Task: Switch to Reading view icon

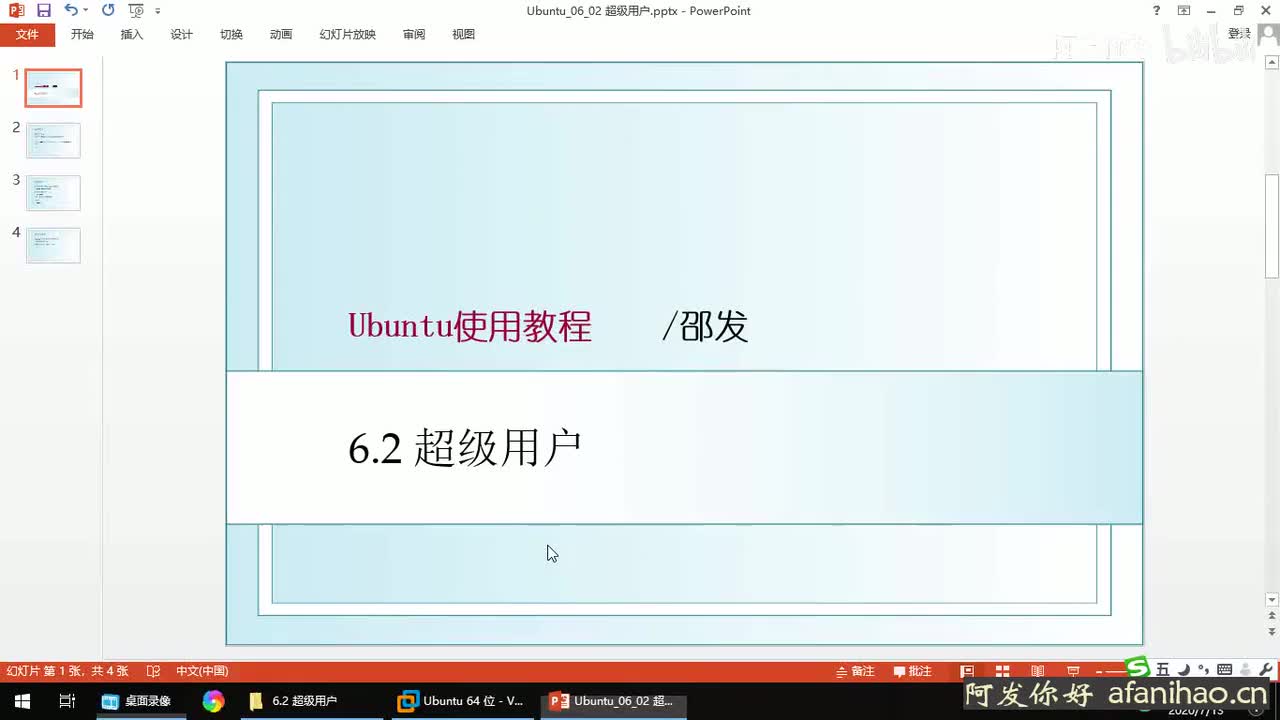Action: tap(1038, 671)
